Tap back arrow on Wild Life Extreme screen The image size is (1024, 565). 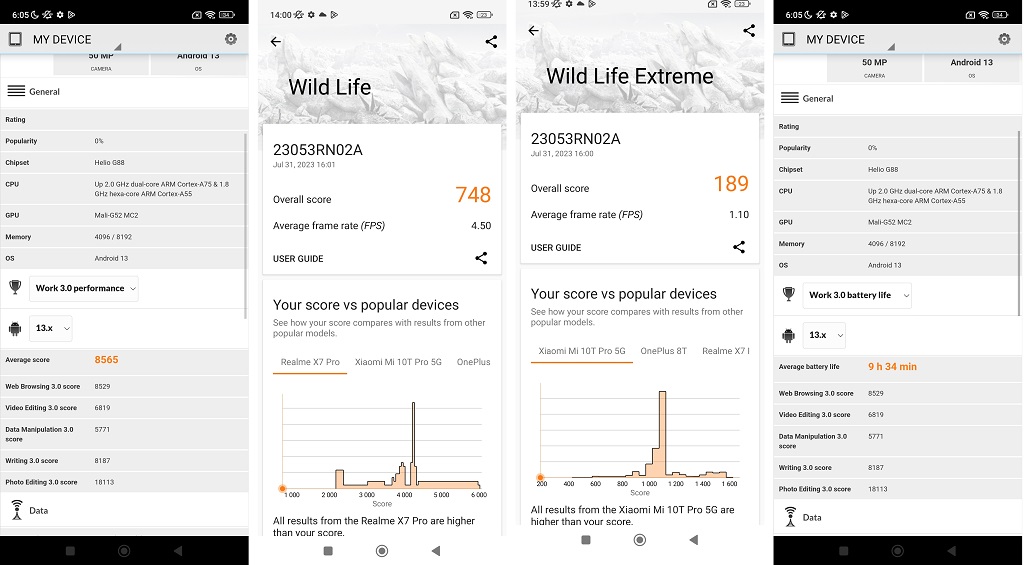click(x=533, y=31)
